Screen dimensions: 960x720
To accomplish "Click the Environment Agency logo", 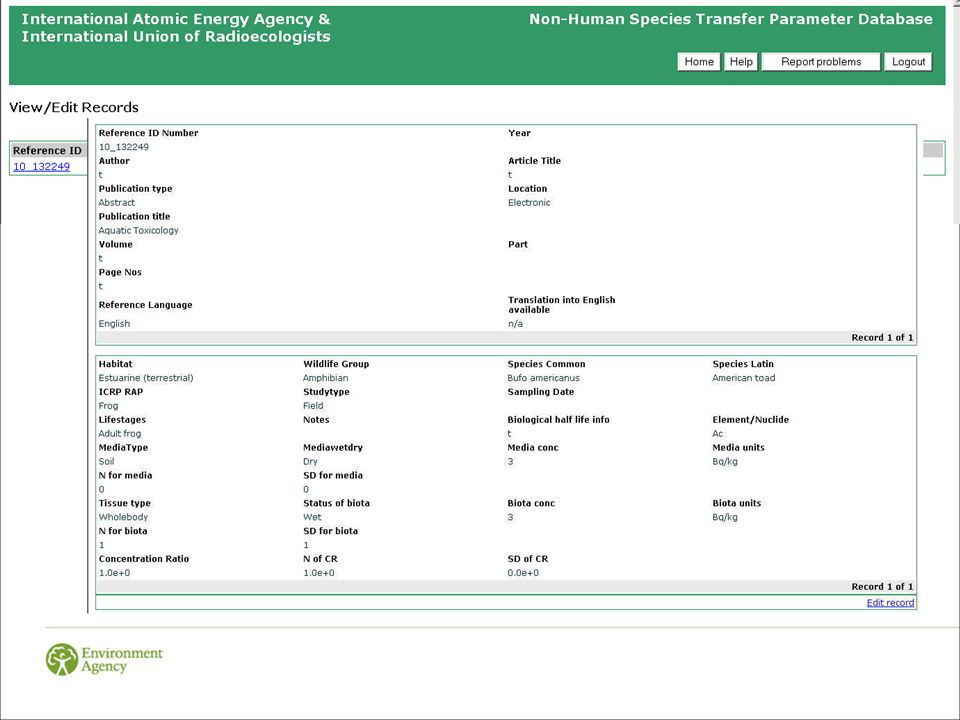I will [x=105, y=659].
